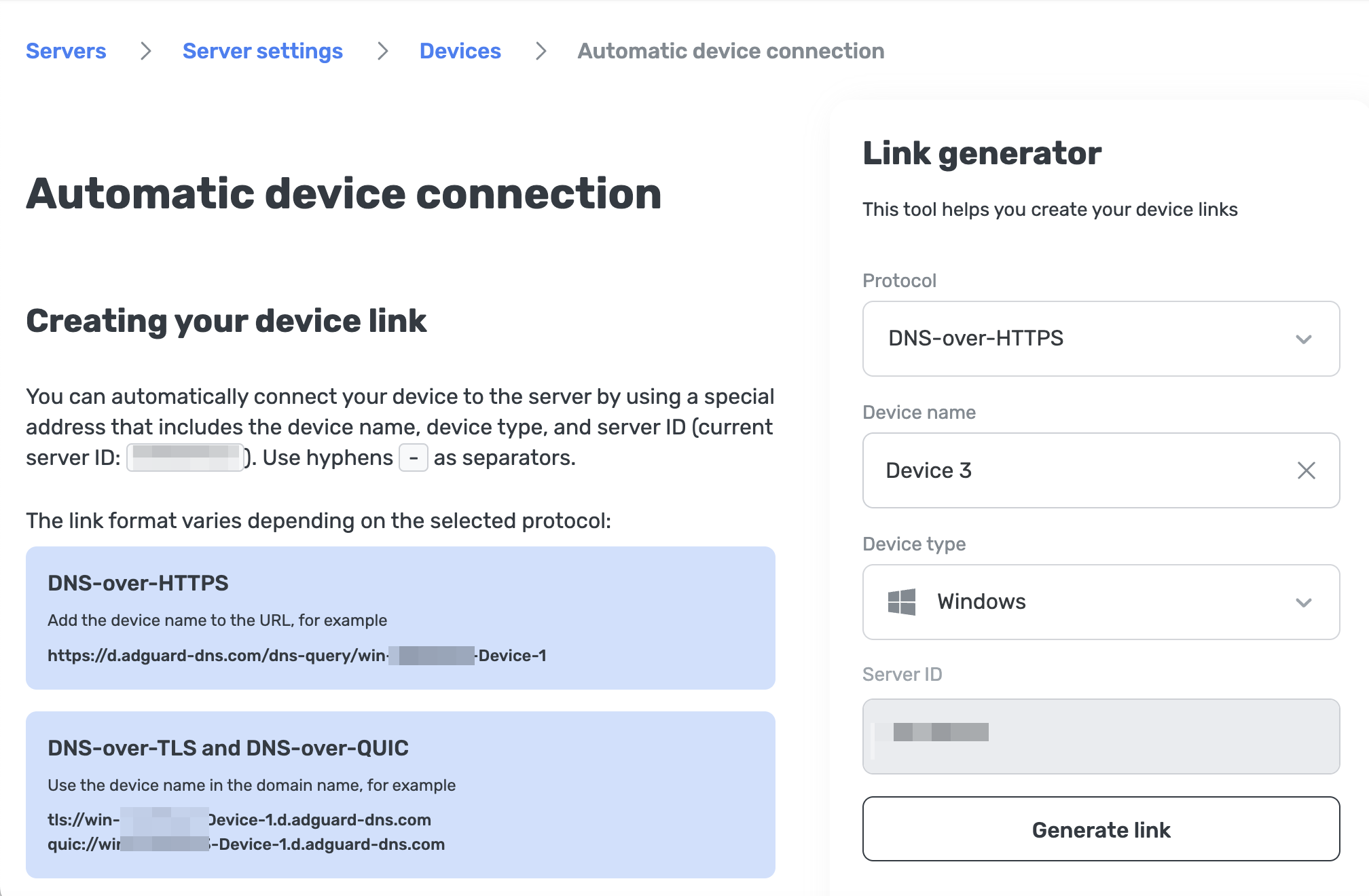The width and height of the screenshot is (1369, 896).
Task: Click the DNS-over-HTTPS example URL
Action: (297, 656)
